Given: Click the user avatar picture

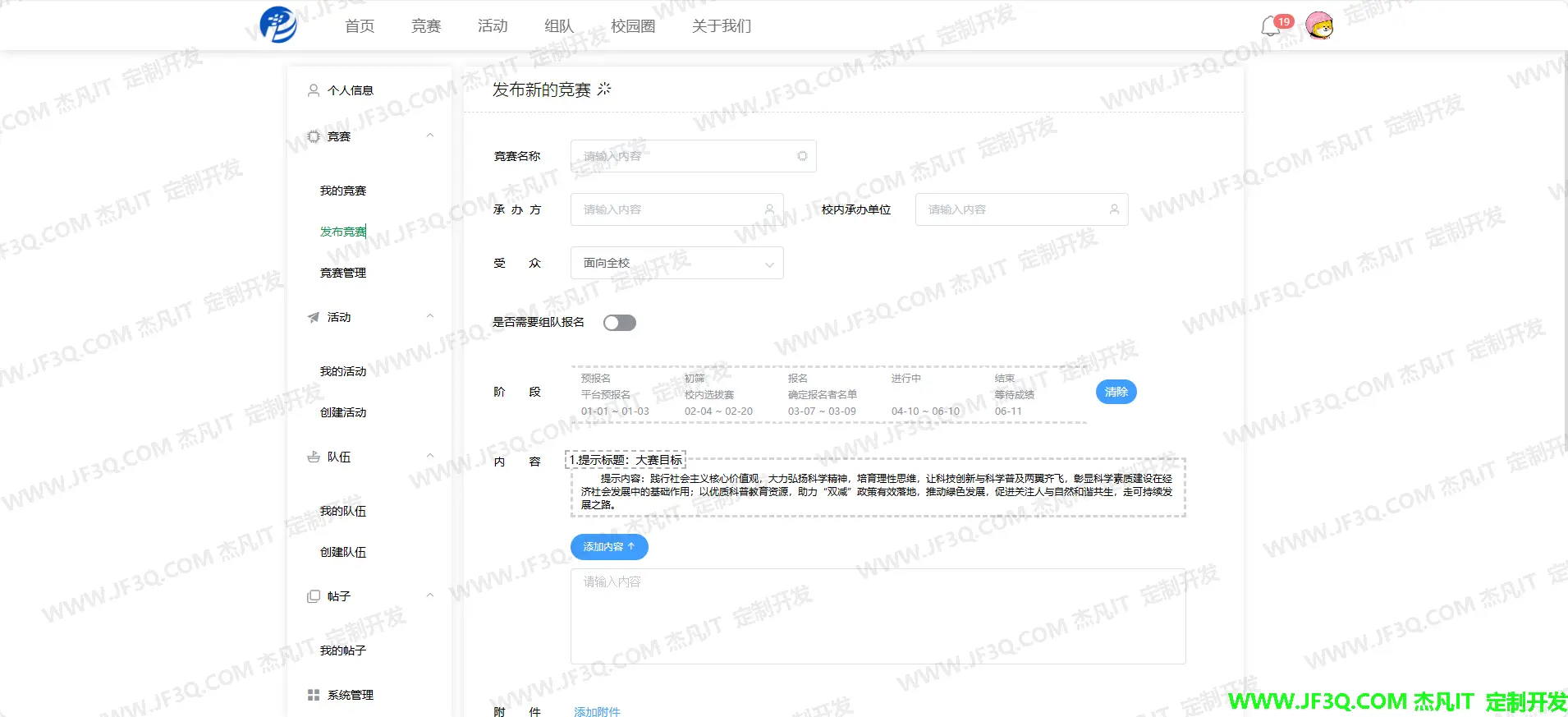Looking at the screenshot, I should [x=1319, y=25].
